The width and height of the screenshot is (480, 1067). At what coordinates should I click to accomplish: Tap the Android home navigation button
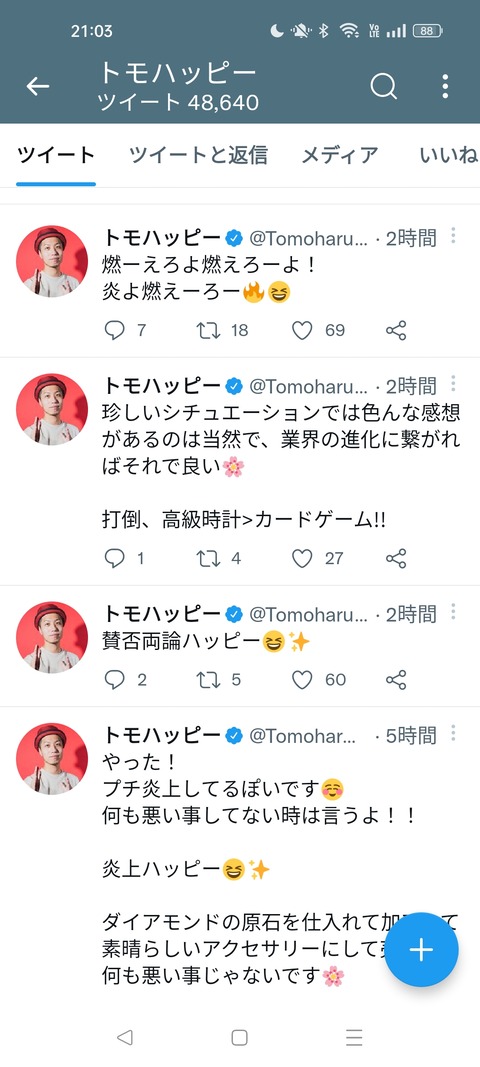240,1037
